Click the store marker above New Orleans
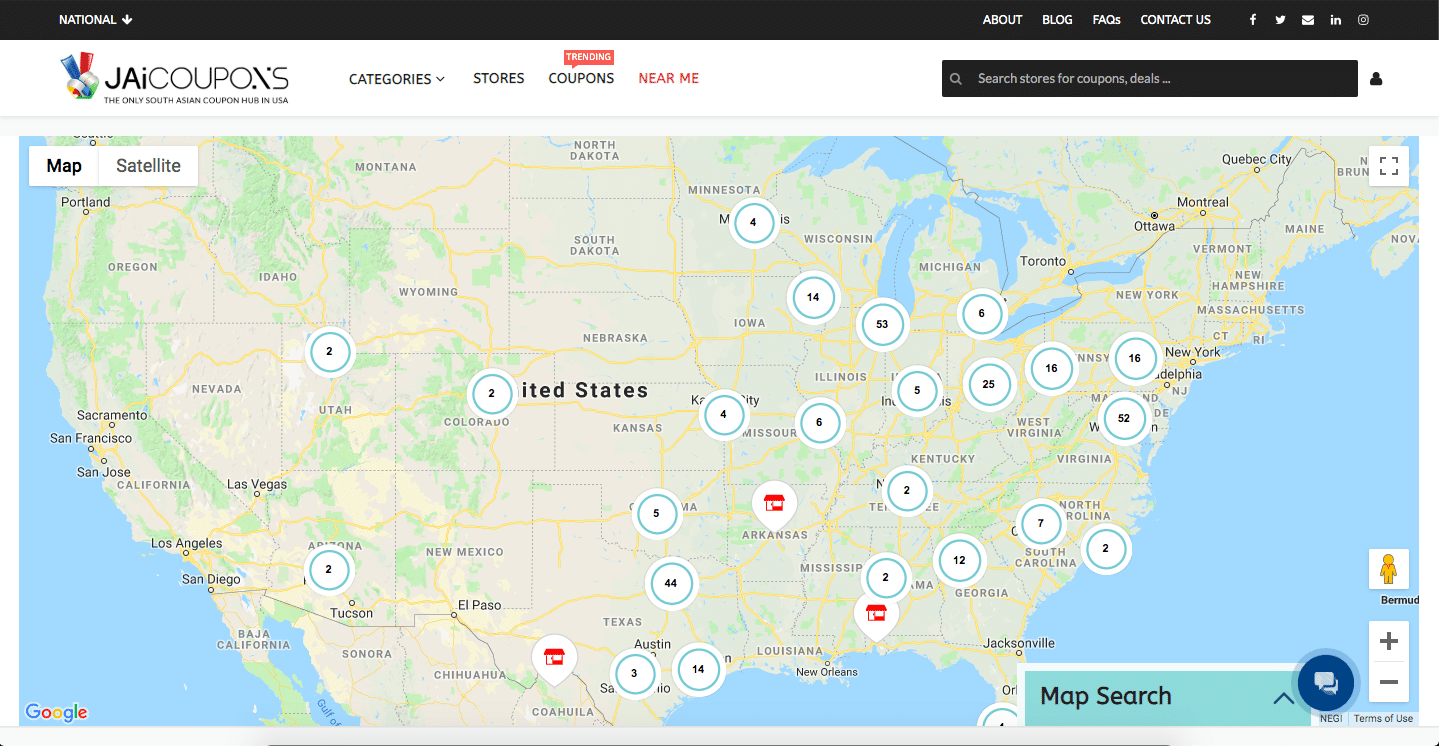Screen dimensions: 1439x746 pyautogui.click(x=876, y=614)
